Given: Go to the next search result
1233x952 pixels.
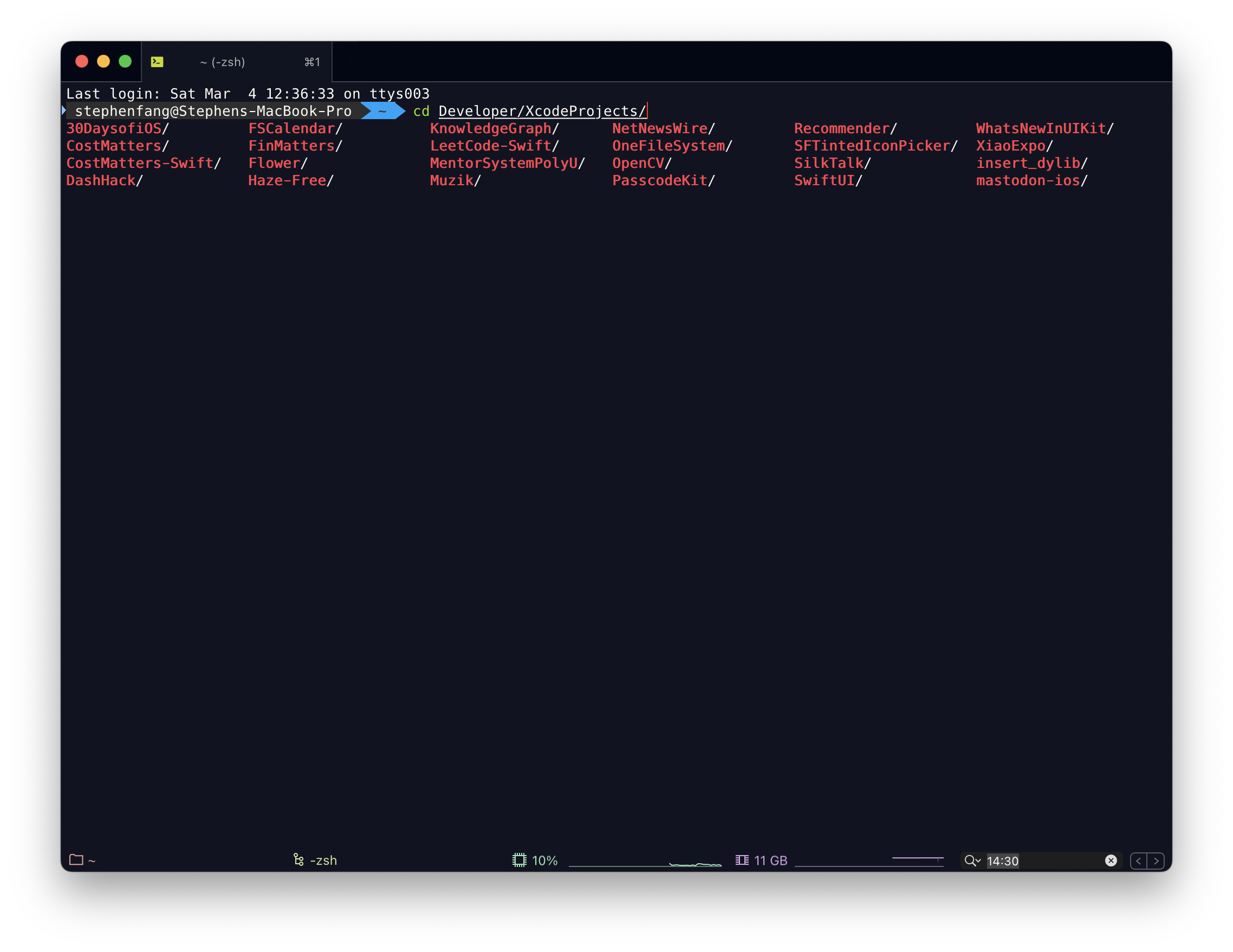Looking at the screenshot, I should 1156,860.
